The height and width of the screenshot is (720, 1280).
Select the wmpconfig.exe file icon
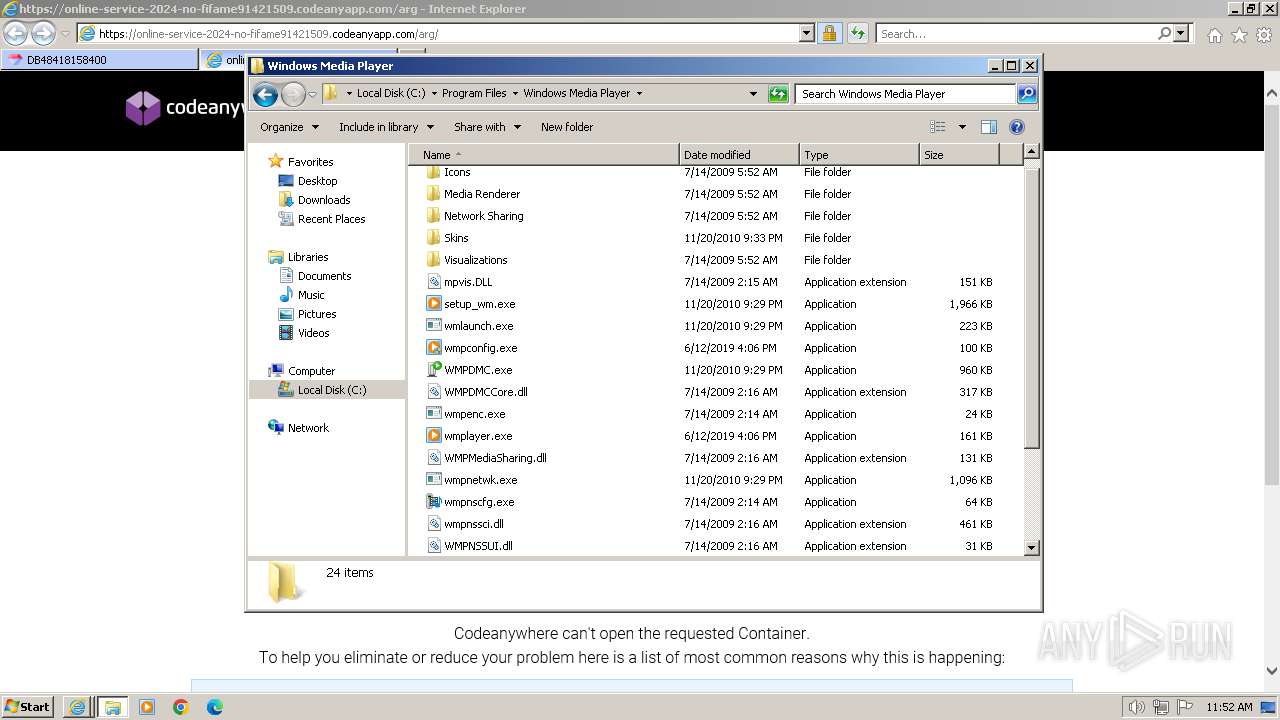pos(434,348)
